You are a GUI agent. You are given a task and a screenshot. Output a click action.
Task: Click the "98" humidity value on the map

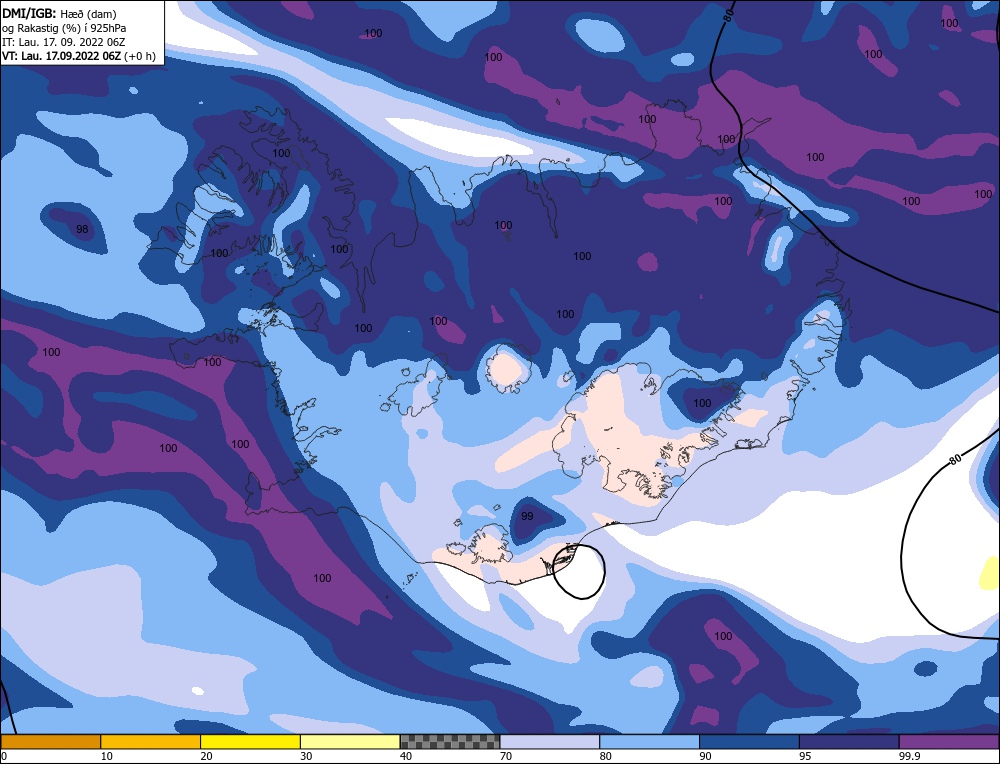(x=82, y=229)
